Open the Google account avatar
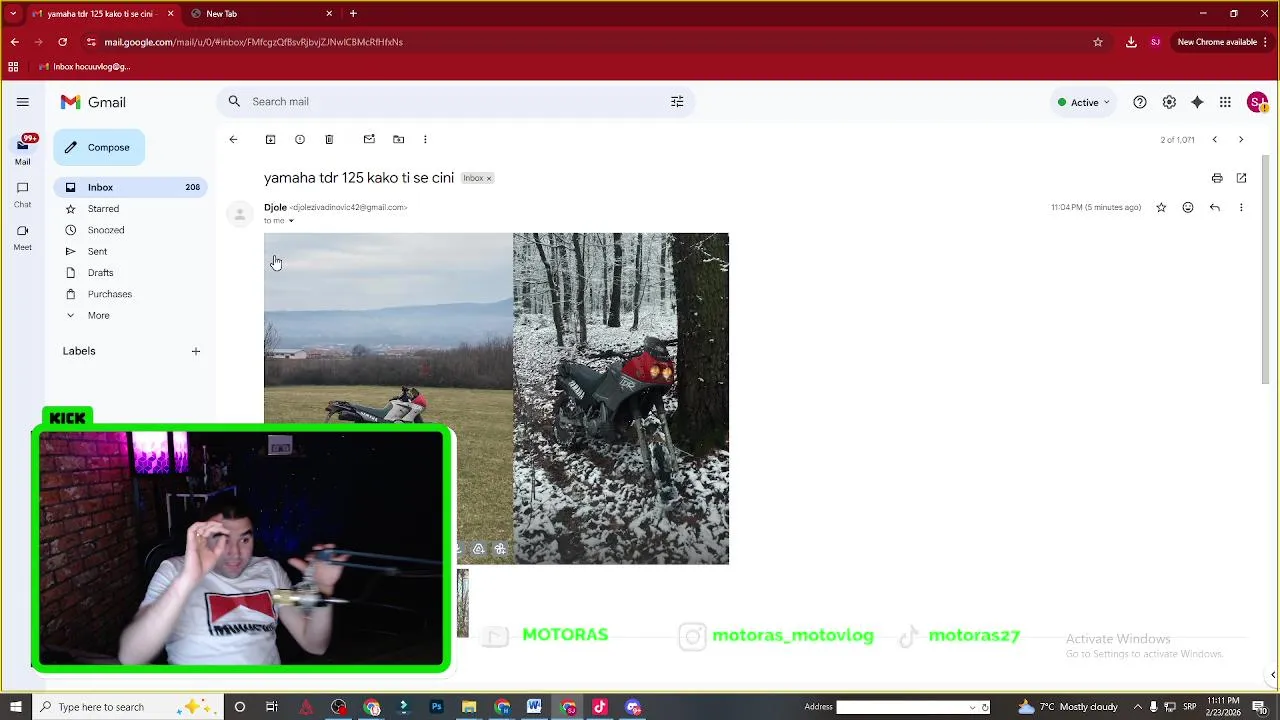1280x720 pixels. coord(1257,102)
